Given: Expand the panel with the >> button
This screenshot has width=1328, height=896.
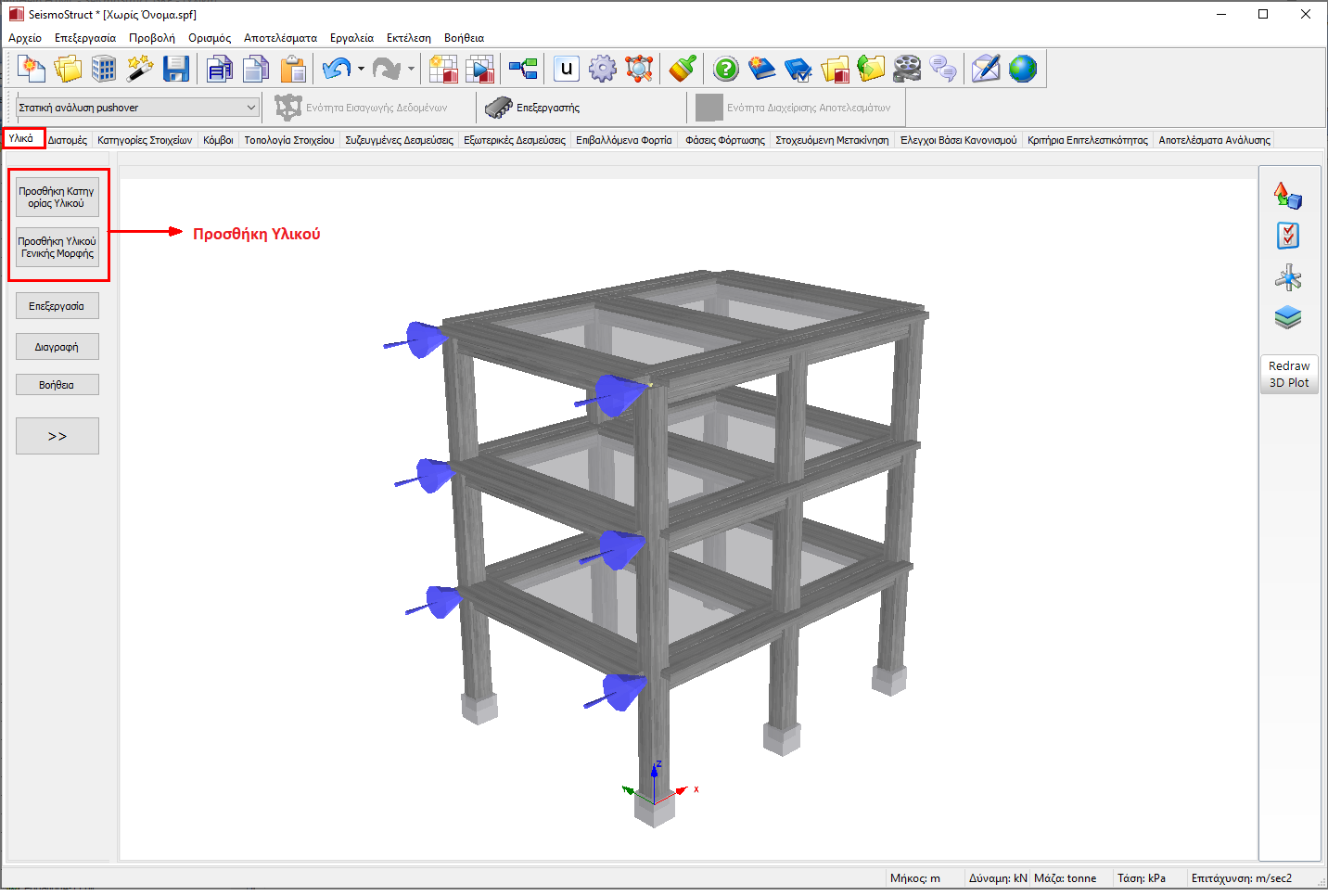Looking at the screenshot, I should [x=57, y=436].
